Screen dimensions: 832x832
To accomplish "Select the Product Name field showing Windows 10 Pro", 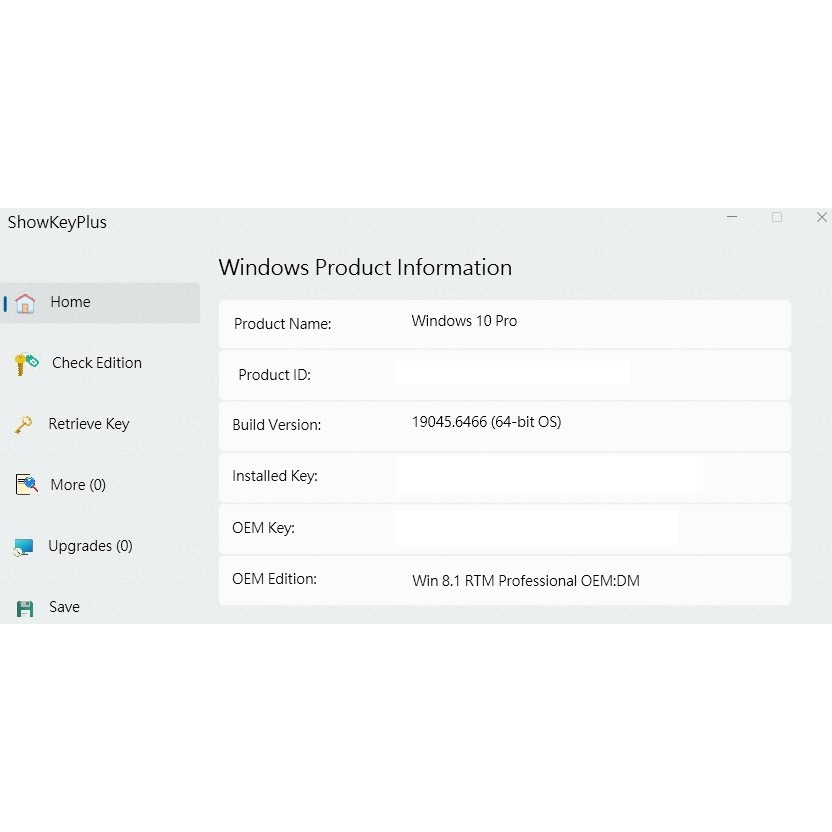I will click(x=463, y=322).
